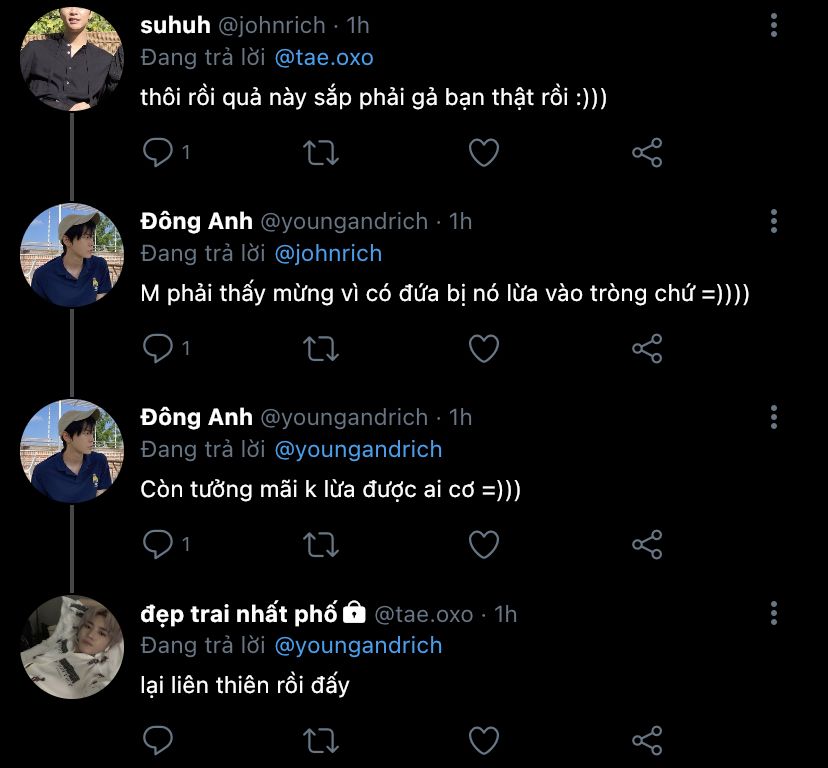The width and height of the screenshot is (828, 768).
Task: Open the @johnrich mention in Đông Anh's reply
Action: coord(327,254)
